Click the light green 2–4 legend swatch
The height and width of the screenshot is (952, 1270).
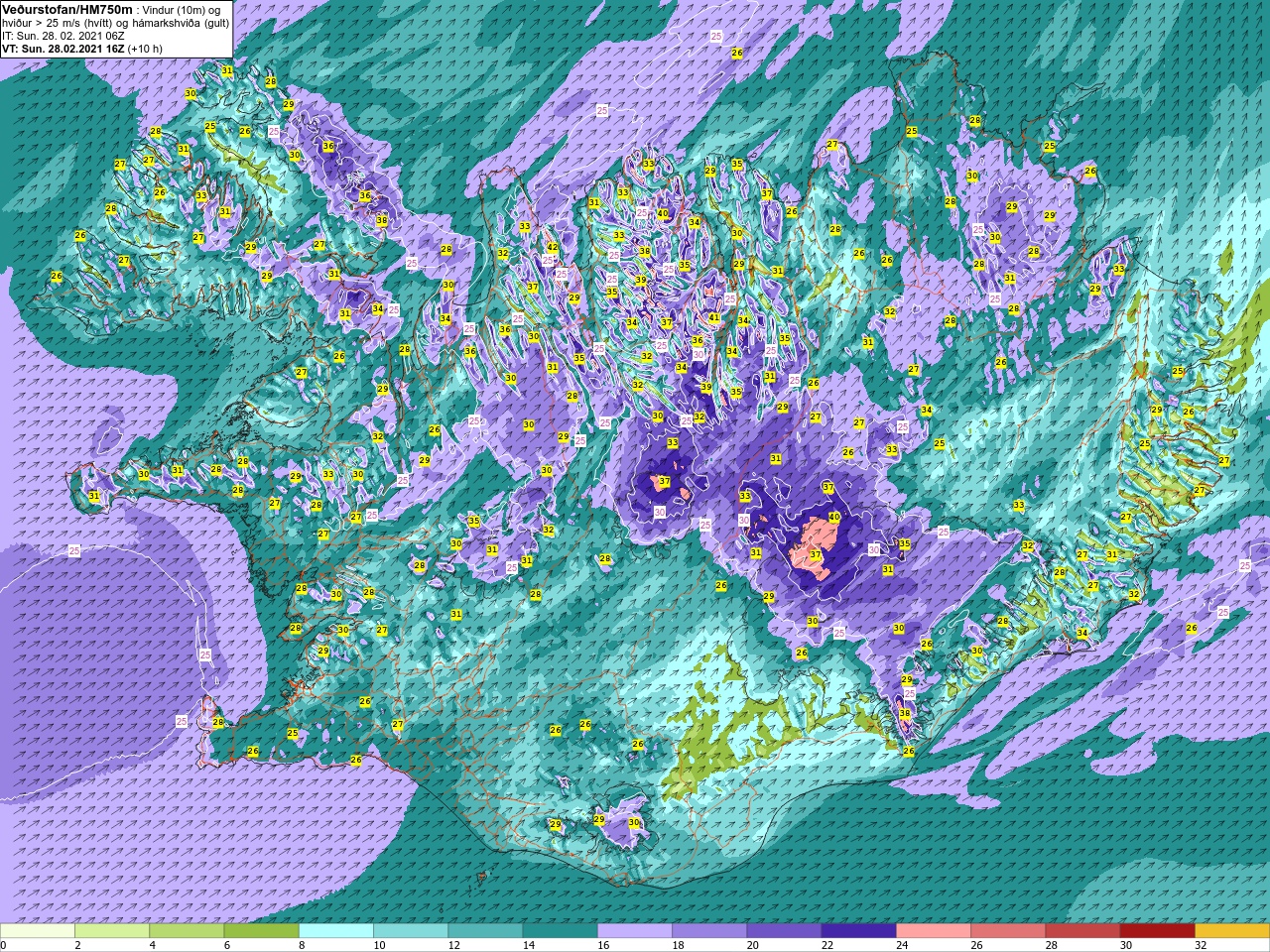[x=112, y=931]
